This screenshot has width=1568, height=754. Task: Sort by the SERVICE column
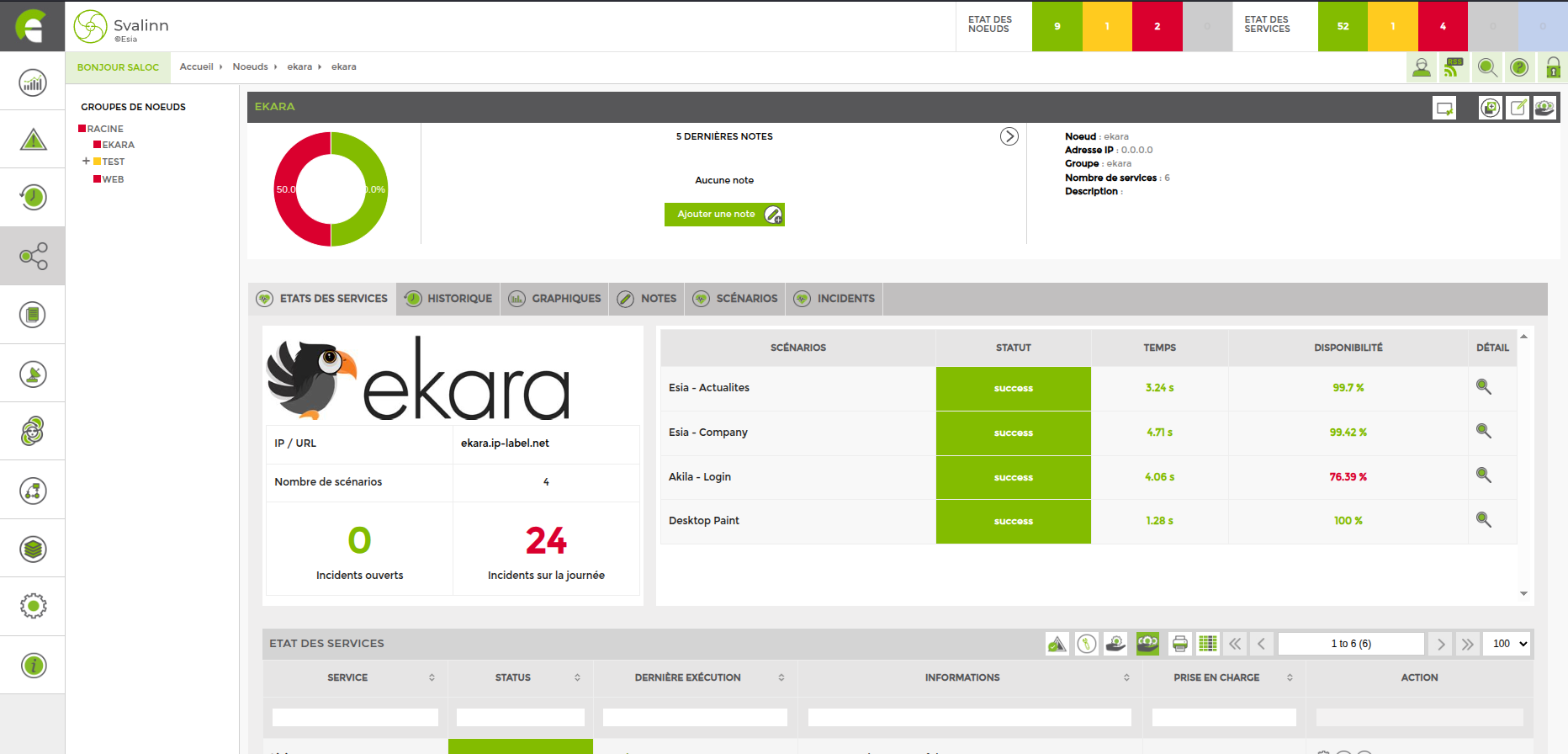348,677
